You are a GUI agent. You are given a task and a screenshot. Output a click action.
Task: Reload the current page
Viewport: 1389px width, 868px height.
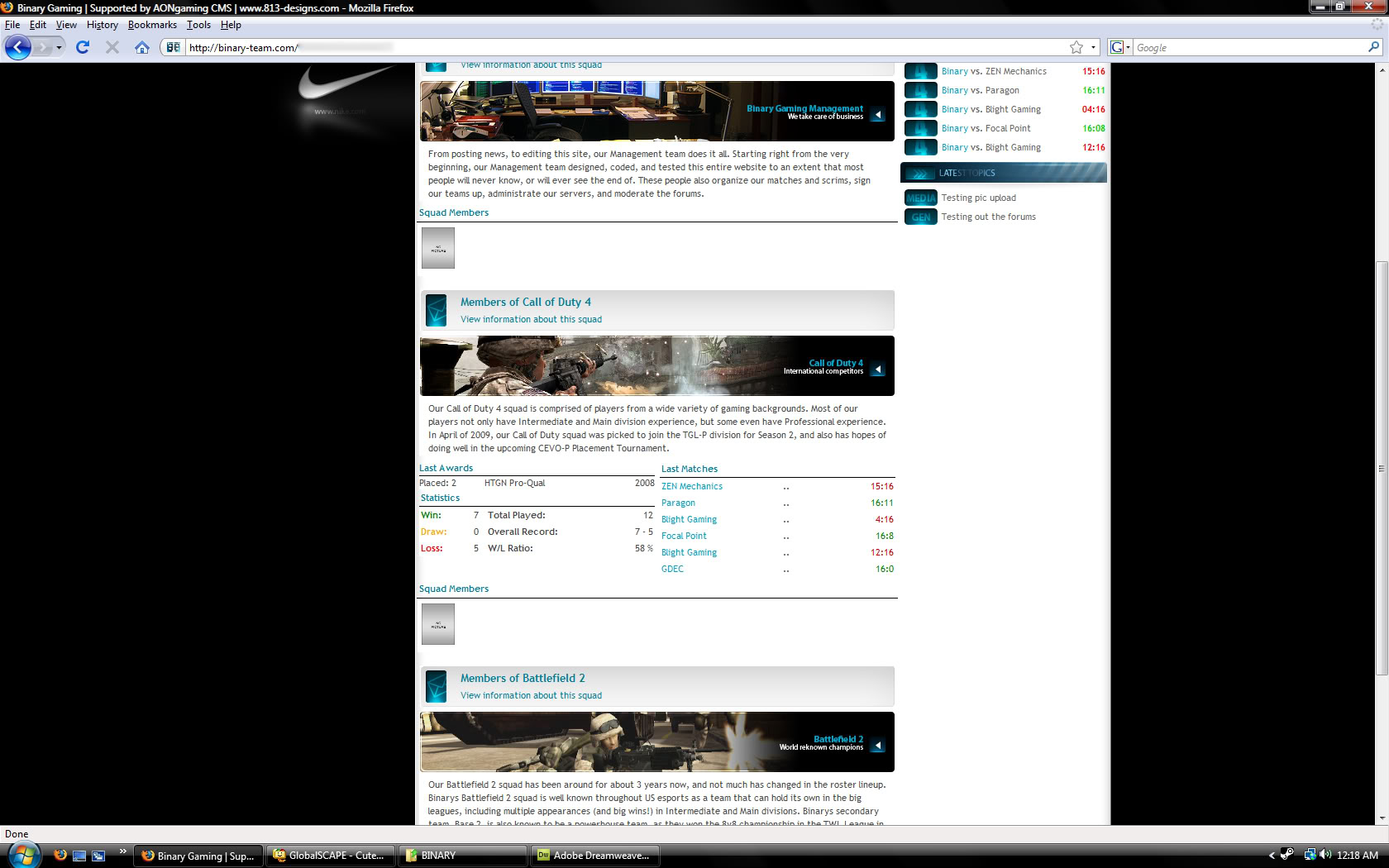coord(83,47)
